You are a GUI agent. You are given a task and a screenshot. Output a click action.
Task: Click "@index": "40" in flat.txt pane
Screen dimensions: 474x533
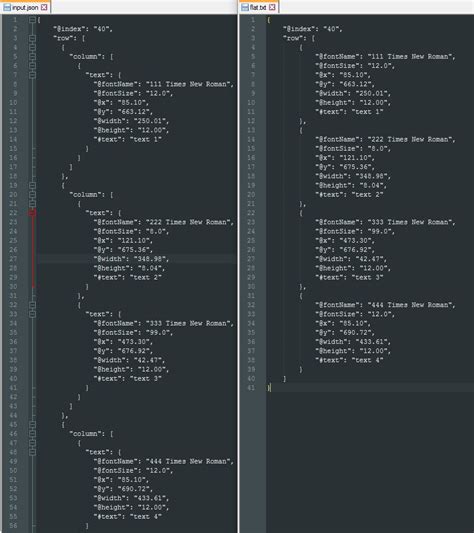point(312,29)
